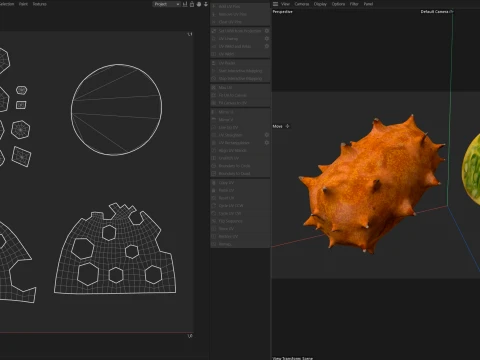Open UV Weld and Relax options gear
This screenshot has width=480, height=360.
(267, 46)
